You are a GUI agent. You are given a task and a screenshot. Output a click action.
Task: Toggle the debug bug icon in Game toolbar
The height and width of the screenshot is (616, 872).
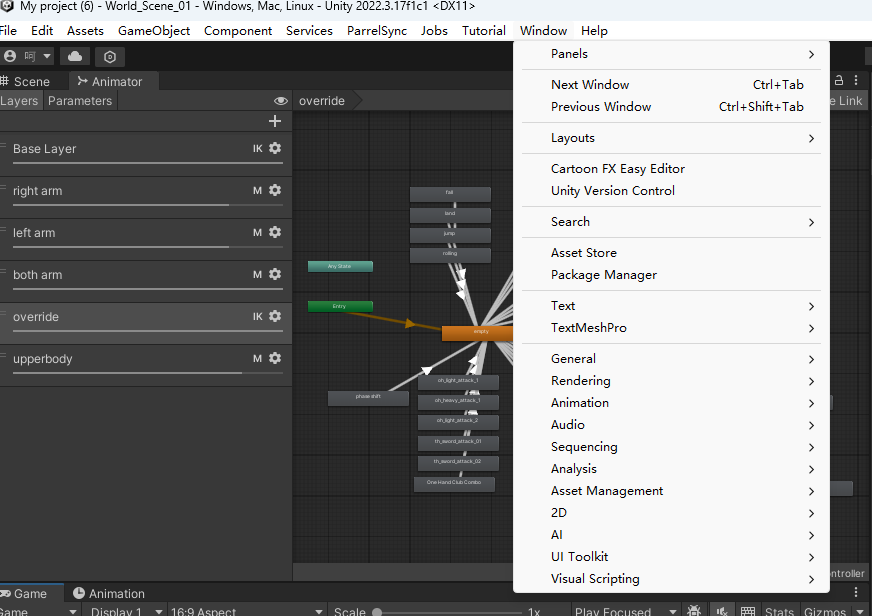tap(694, 610)
